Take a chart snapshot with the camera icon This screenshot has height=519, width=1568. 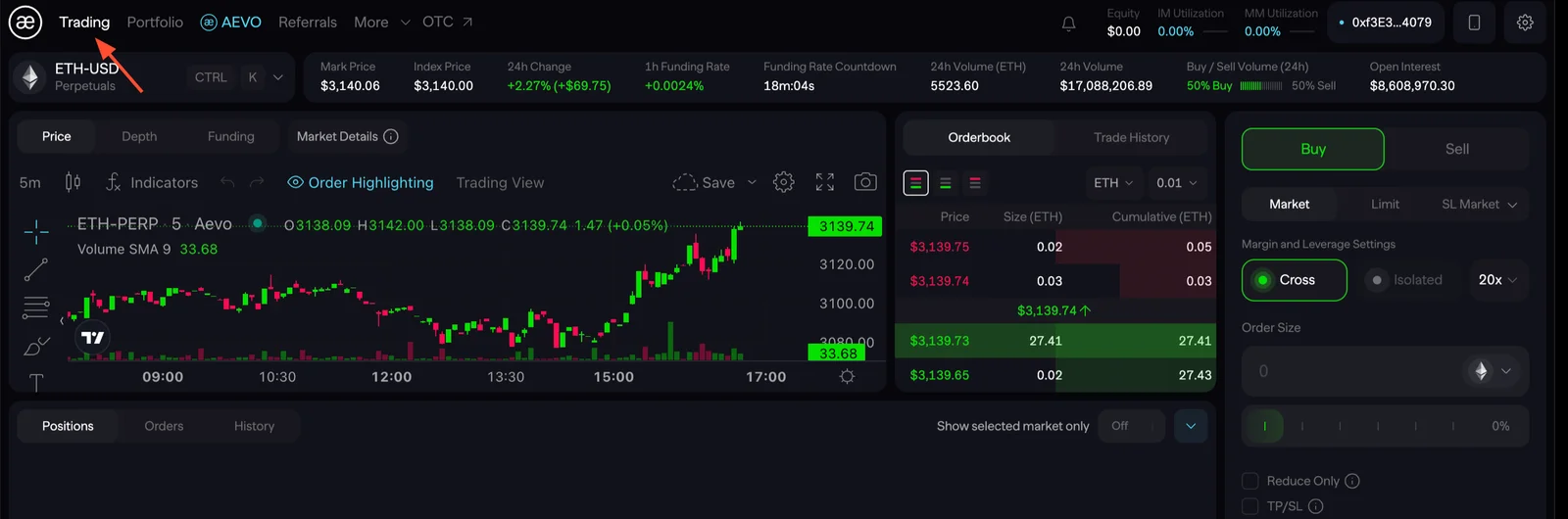865,182
